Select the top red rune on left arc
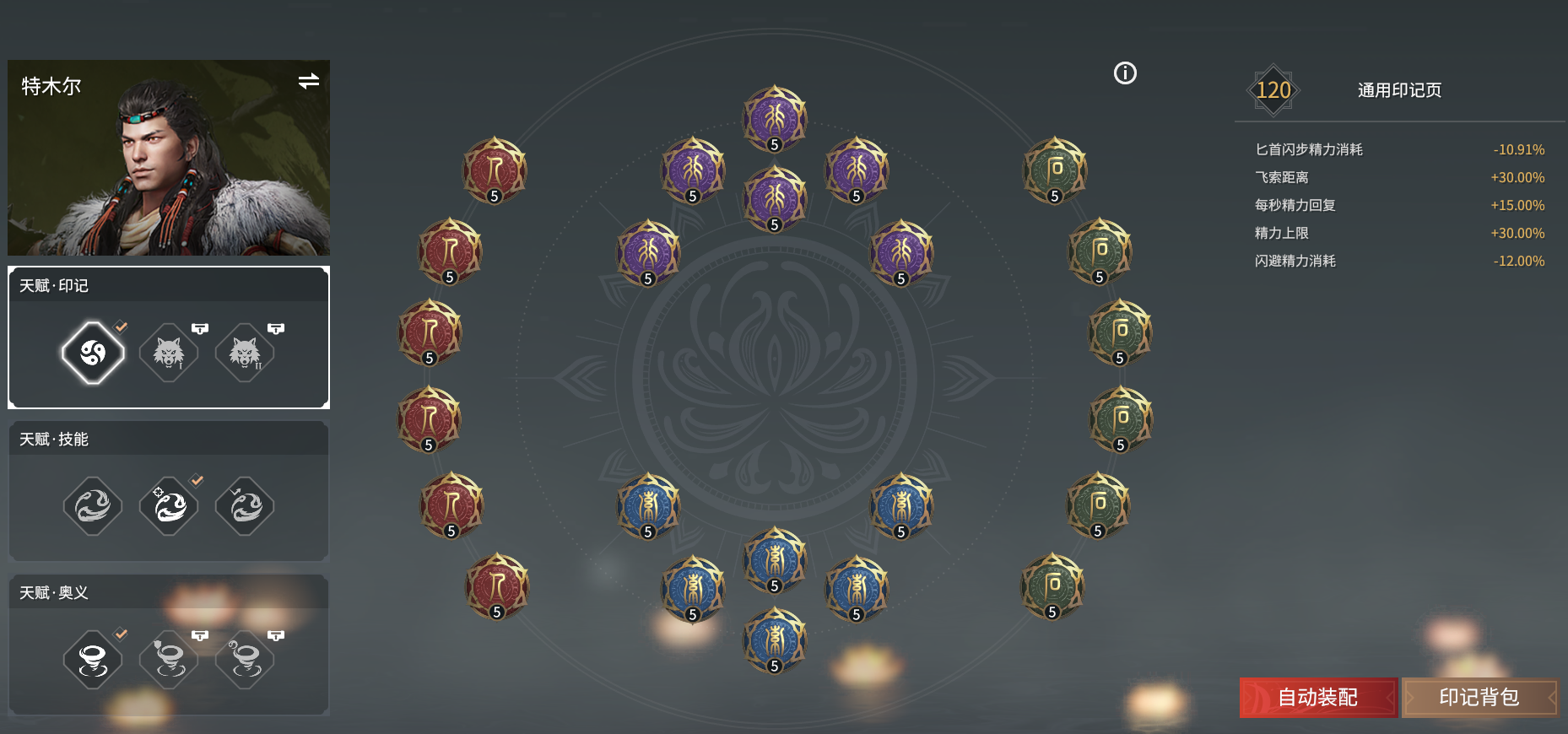 click(x=495, y=170)
